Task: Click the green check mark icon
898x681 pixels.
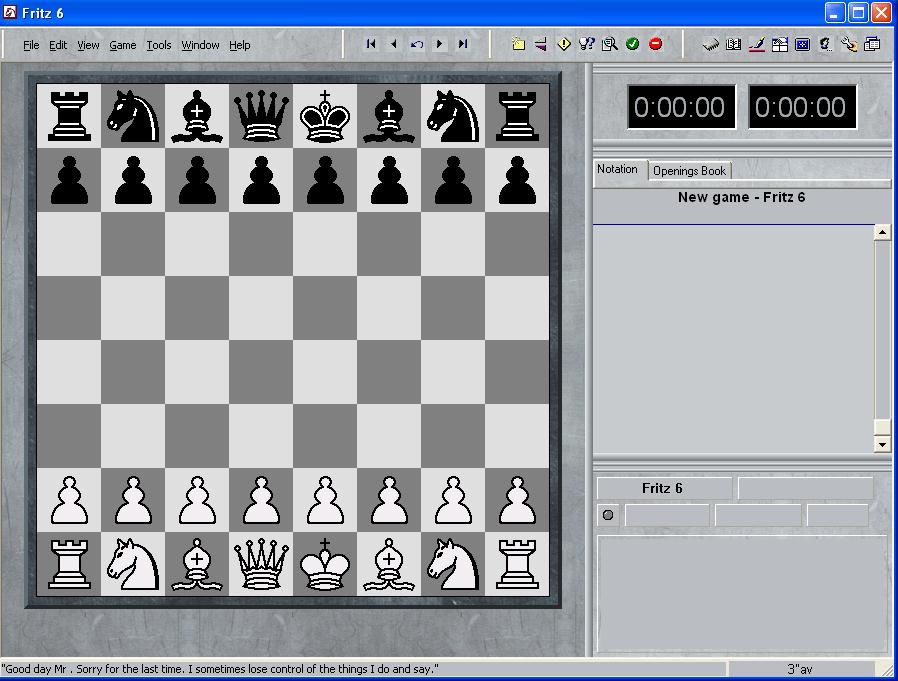Action: [633, 44]
